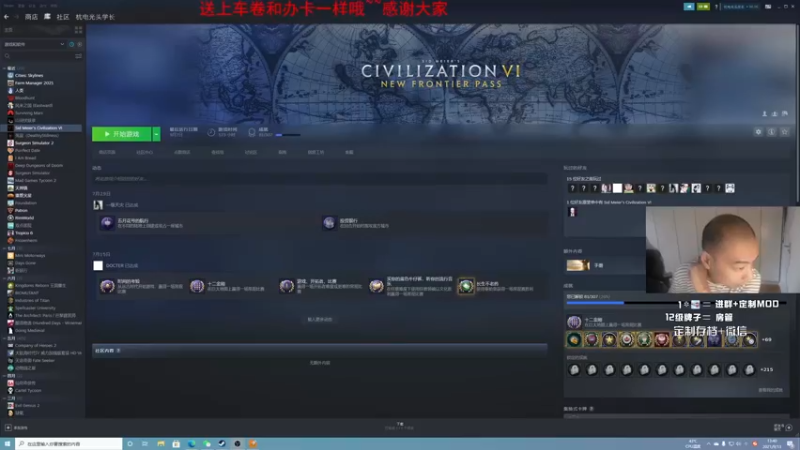Select Tropico 6 in library
Image resolution: width=800 pixels, height=450 pixels.
(23, 233)
